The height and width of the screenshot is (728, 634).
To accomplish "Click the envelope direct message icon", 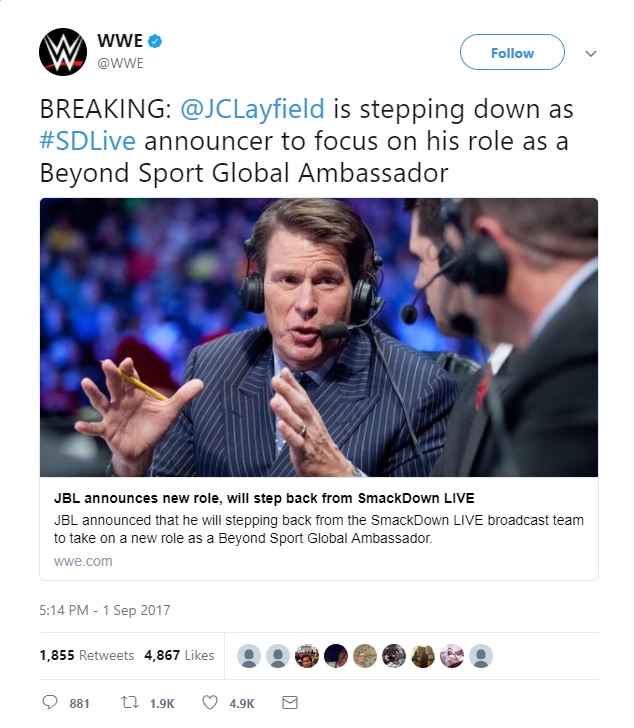I will tap(290, 702).
